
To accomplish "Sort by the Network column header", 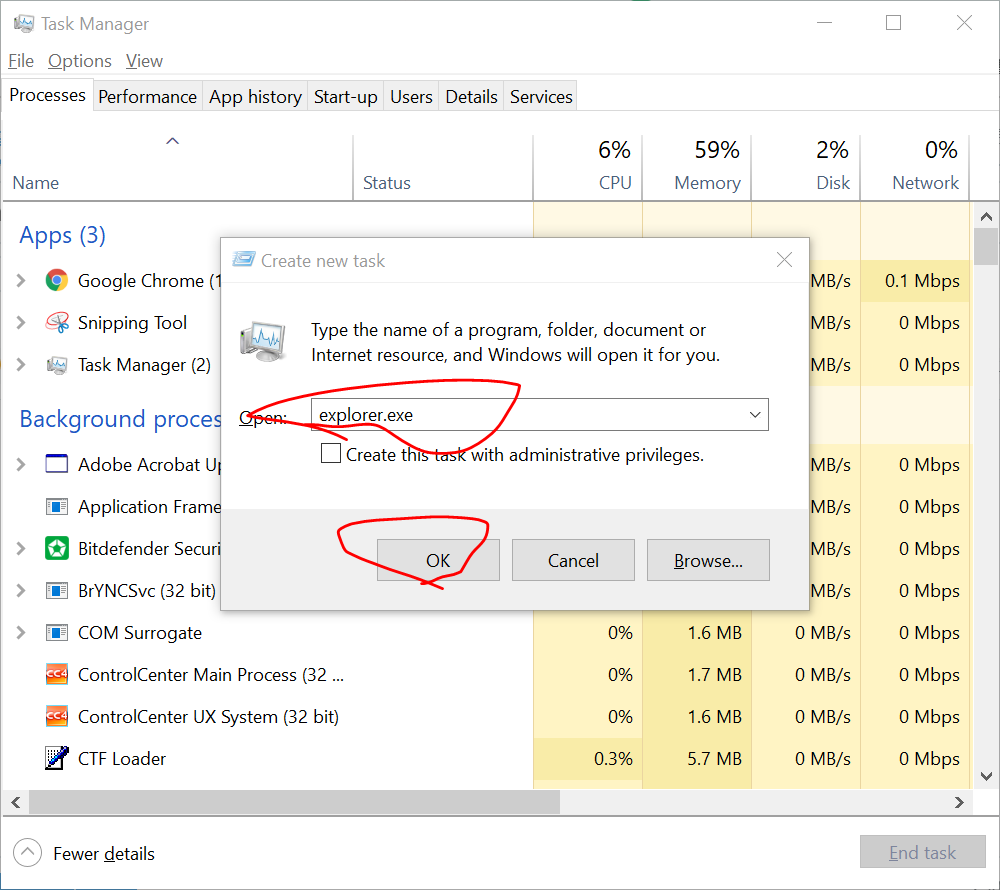I will [x=915, y=167].
